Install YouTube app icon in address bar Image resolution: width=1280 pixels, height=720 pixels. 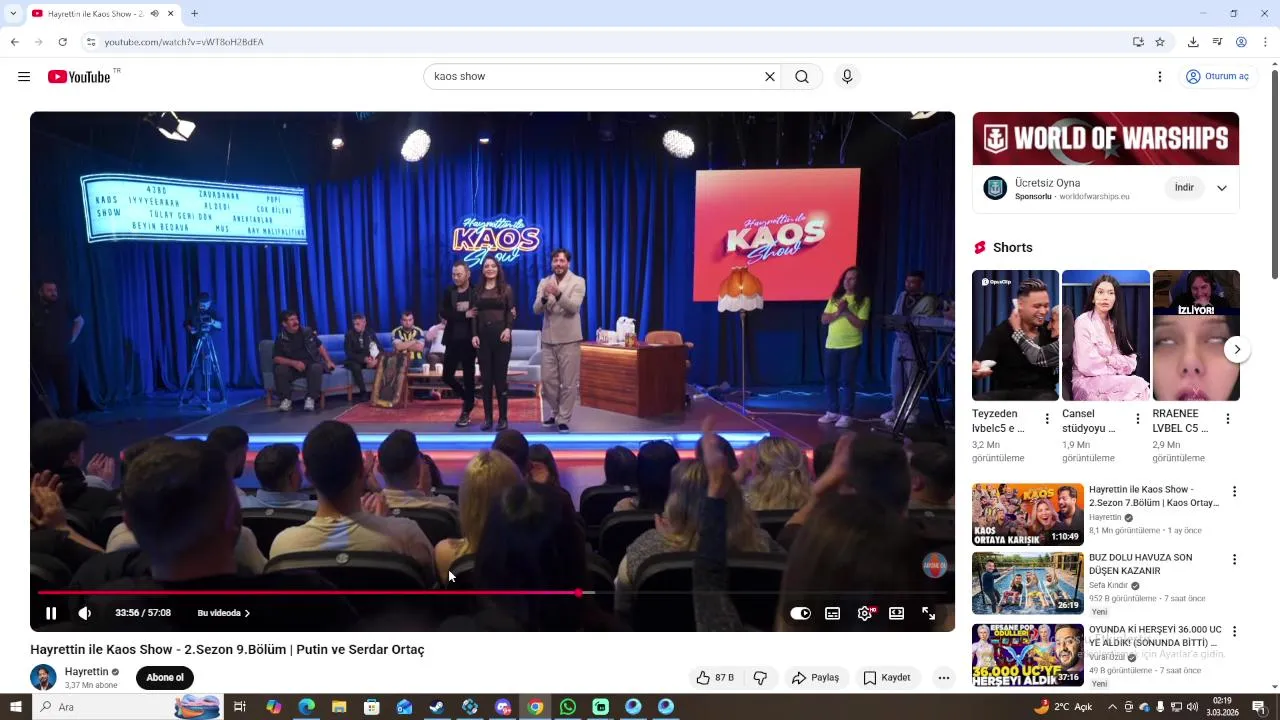(x=1138, y=42)
